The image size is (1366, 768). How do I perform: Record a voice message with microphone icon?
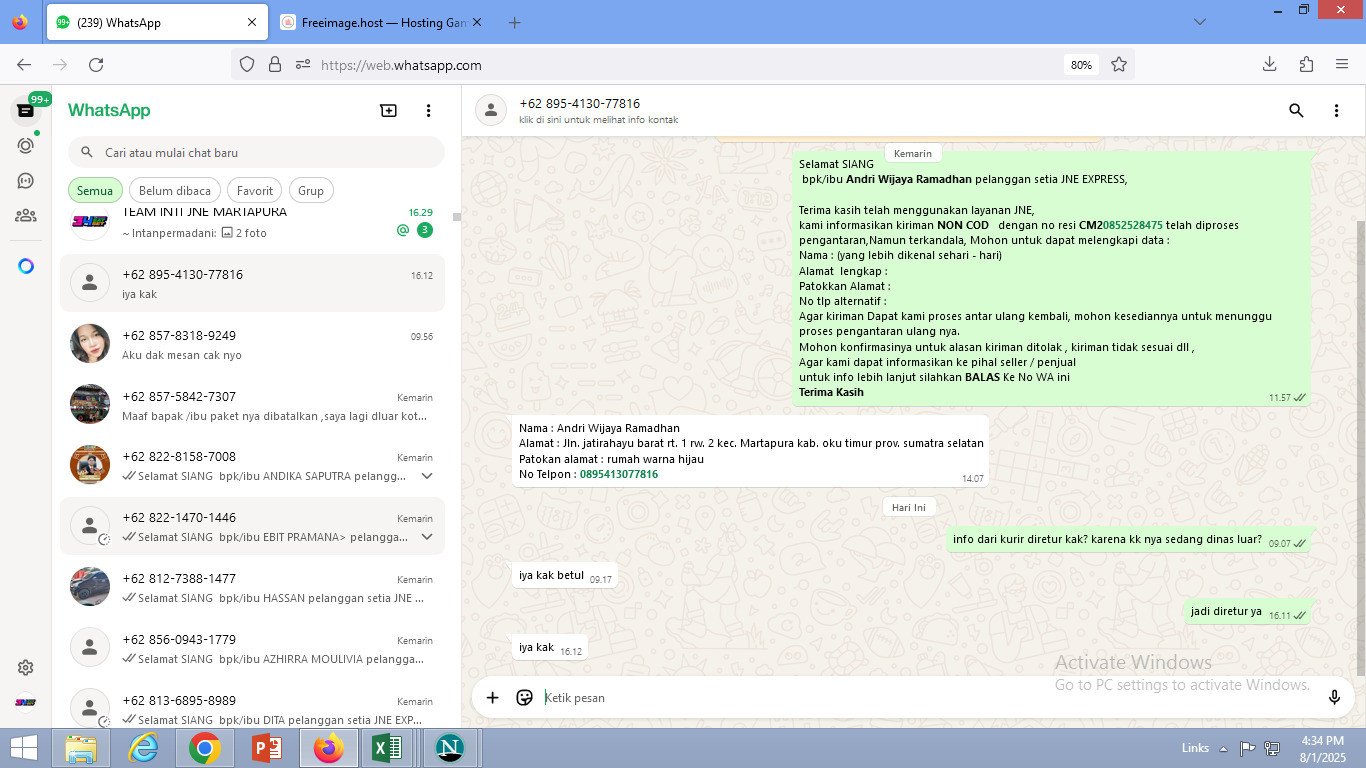click(1334, 698)
